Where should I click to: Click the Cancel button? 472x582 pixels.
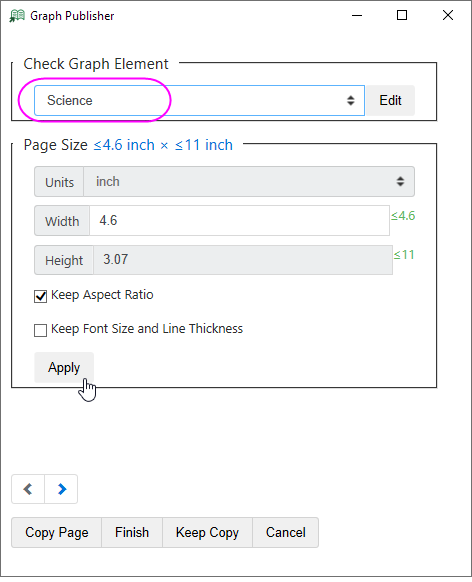coord(286,533)
